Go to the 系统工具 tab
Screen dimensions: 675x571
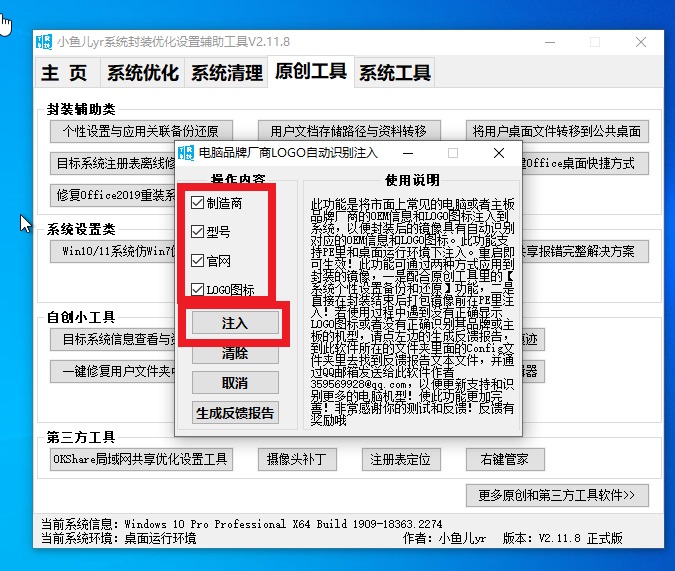tap(395, 73)
